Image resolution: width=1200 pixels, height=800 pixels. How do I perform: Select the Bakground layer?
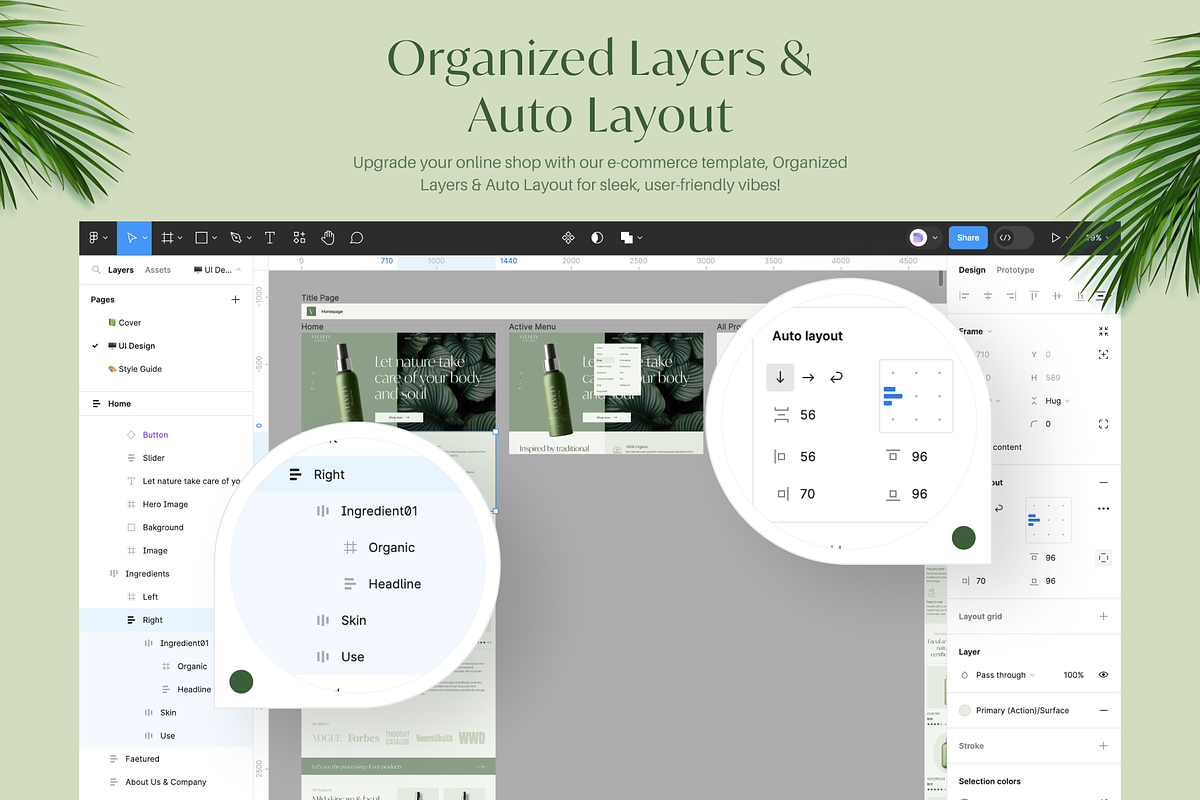165,527
